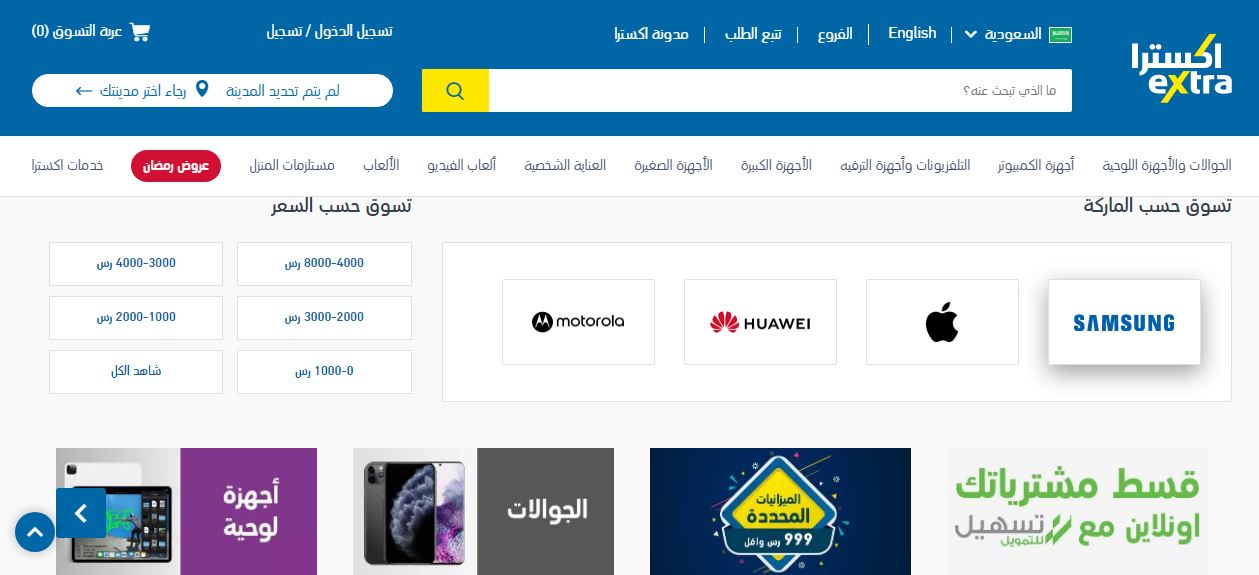Click the eXtra logo
Image resolution: width=1259 pixels, height=575 pixels.
tap(1181, 69)
